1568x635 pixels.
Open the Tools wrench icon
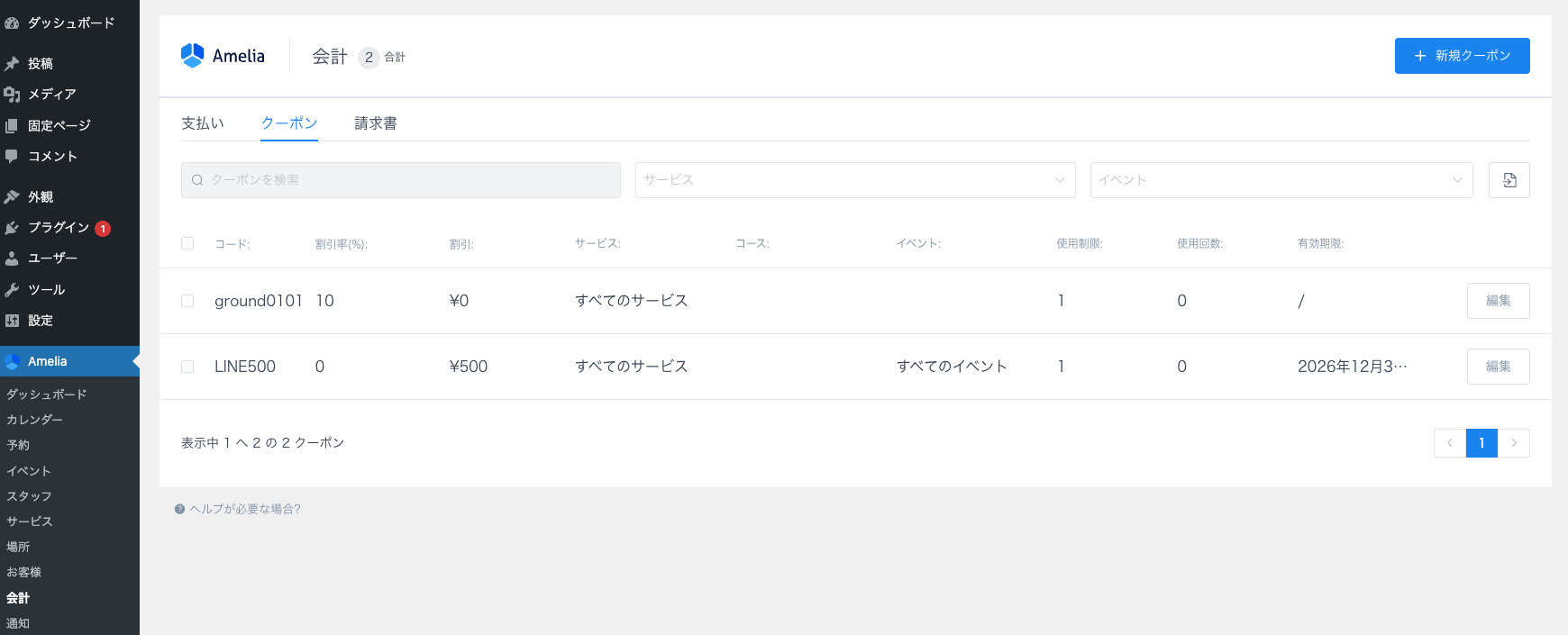pos(12,290)
